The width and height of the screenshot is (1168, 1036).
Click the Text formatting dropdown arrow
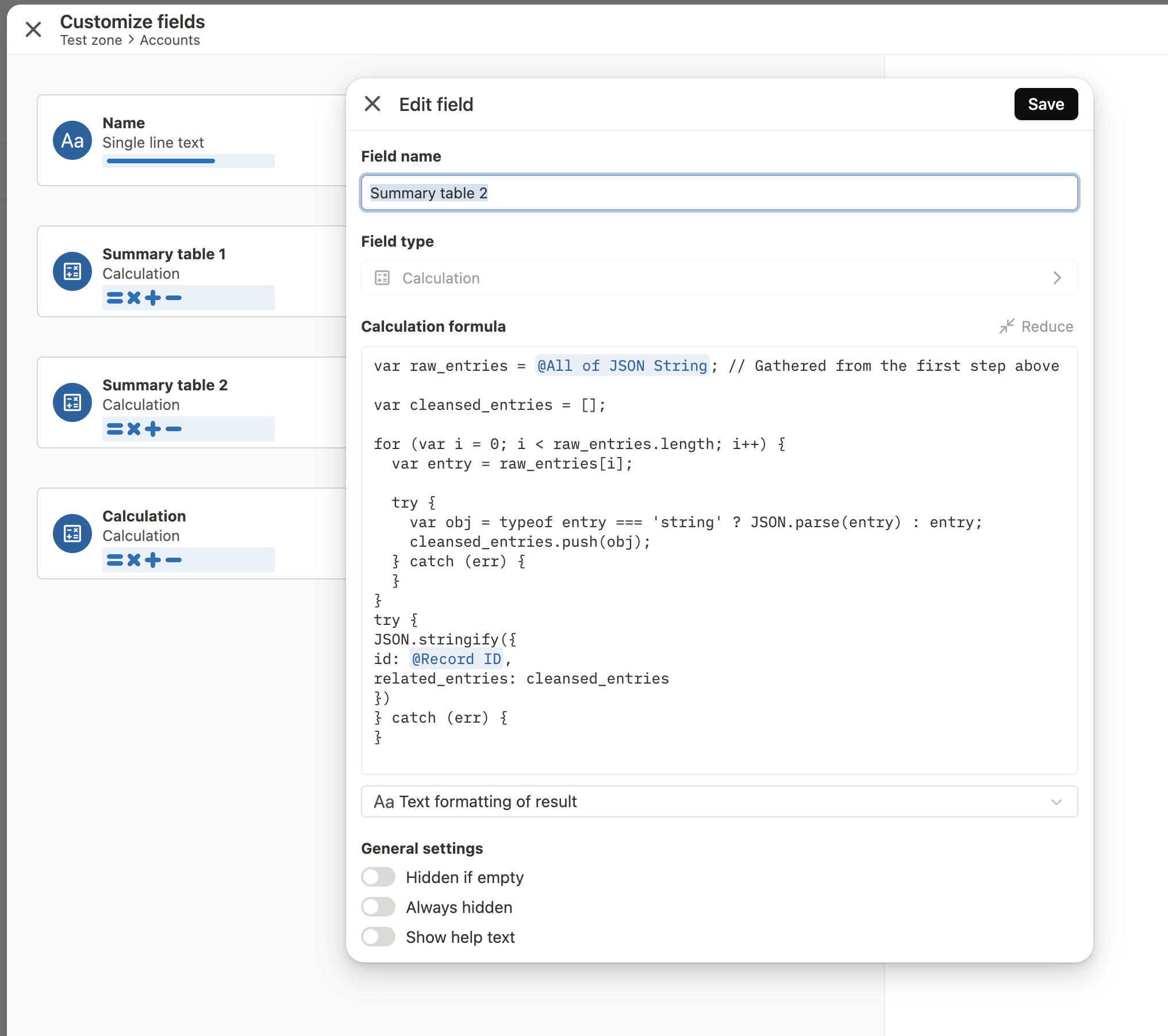click(x=1056, y=802)
